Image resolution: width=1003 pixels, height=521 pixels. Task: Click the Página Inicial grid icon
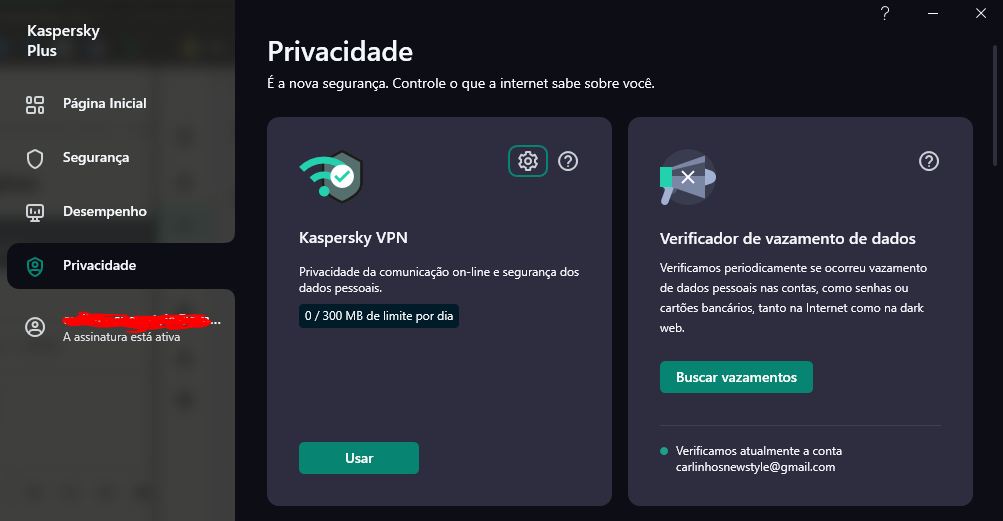click(x=35, y=104)
